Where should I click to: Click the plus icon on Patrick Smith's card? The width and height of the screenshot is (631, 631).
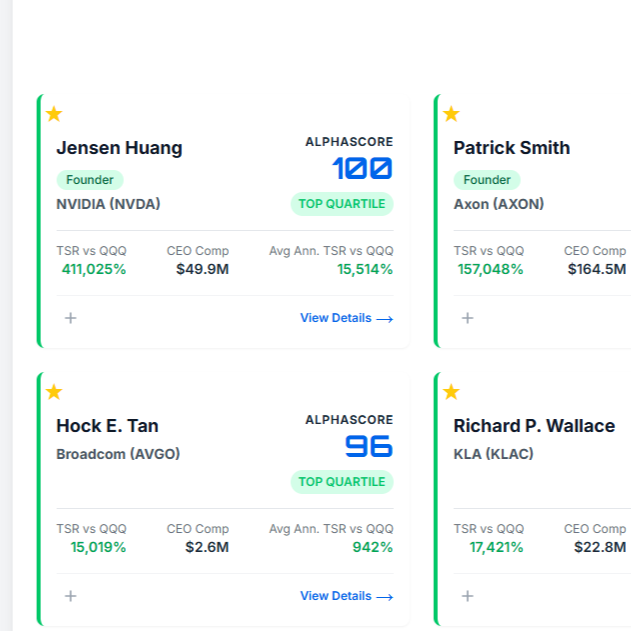click(467, 318)
